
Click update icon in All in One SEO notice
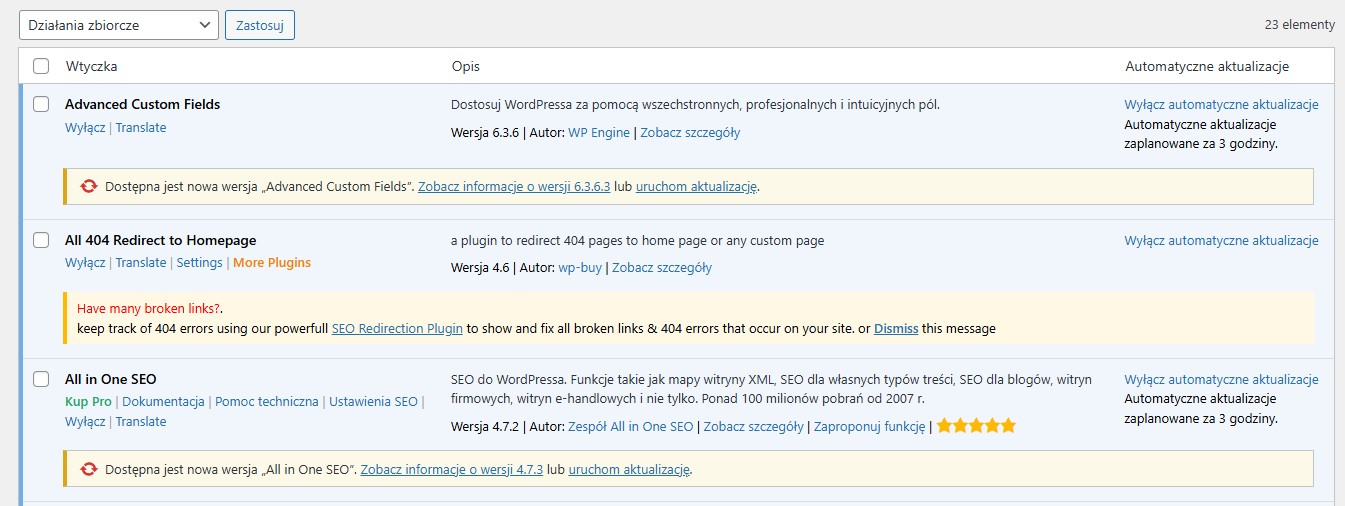coord(89,468)
